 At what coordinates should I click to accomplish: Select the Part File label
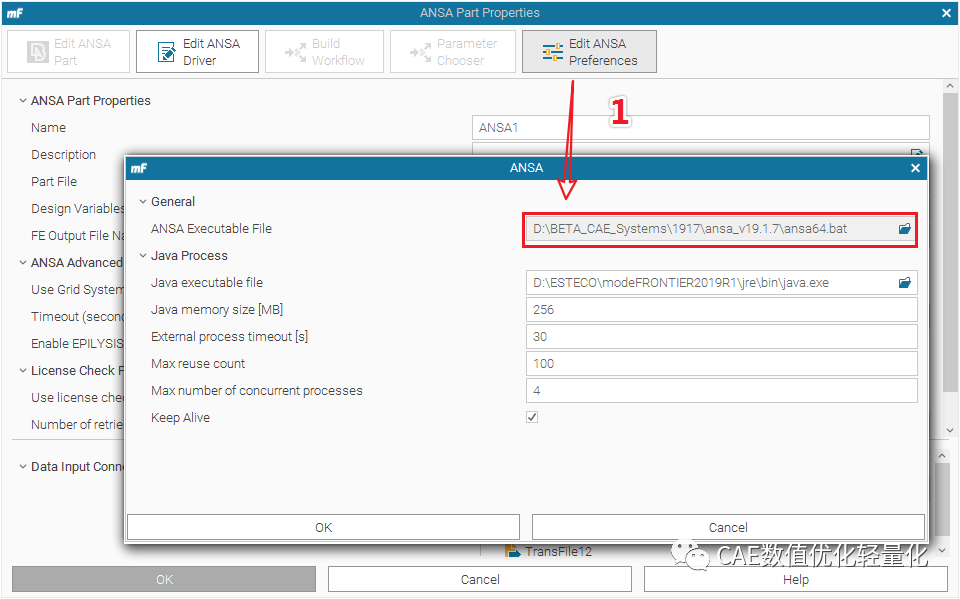(54, 182)
